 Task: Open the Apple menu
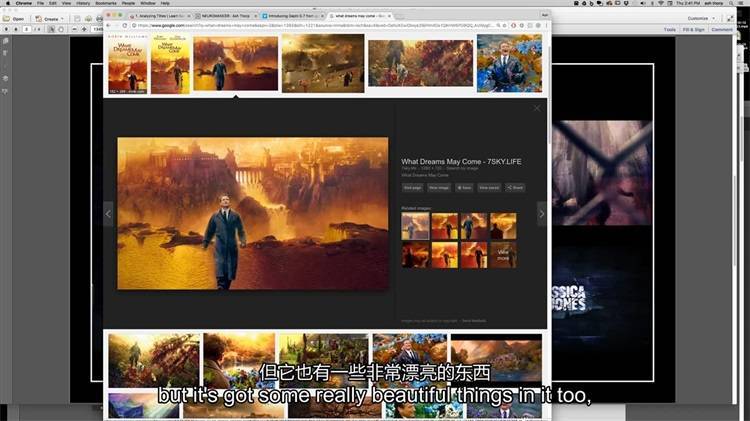click(8, 3)
